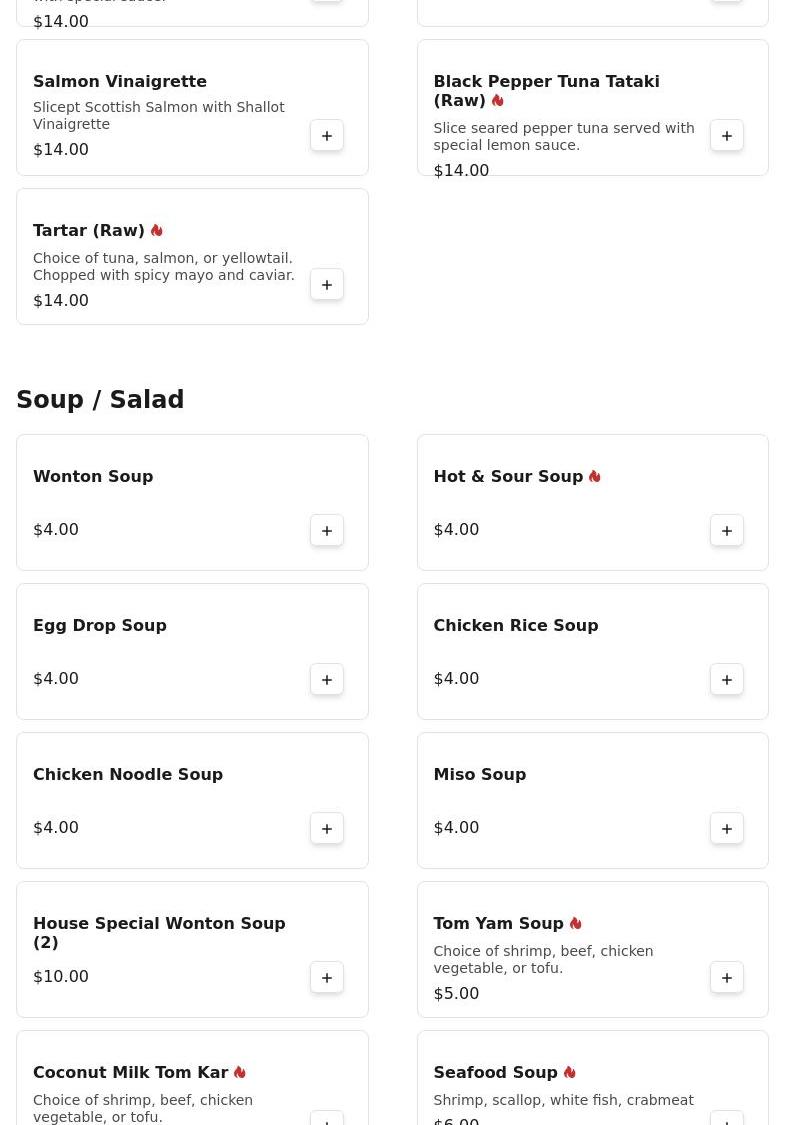Click Salmon Vinaigrette item name
Viewport: 785px width, 1125px height.
120,81
